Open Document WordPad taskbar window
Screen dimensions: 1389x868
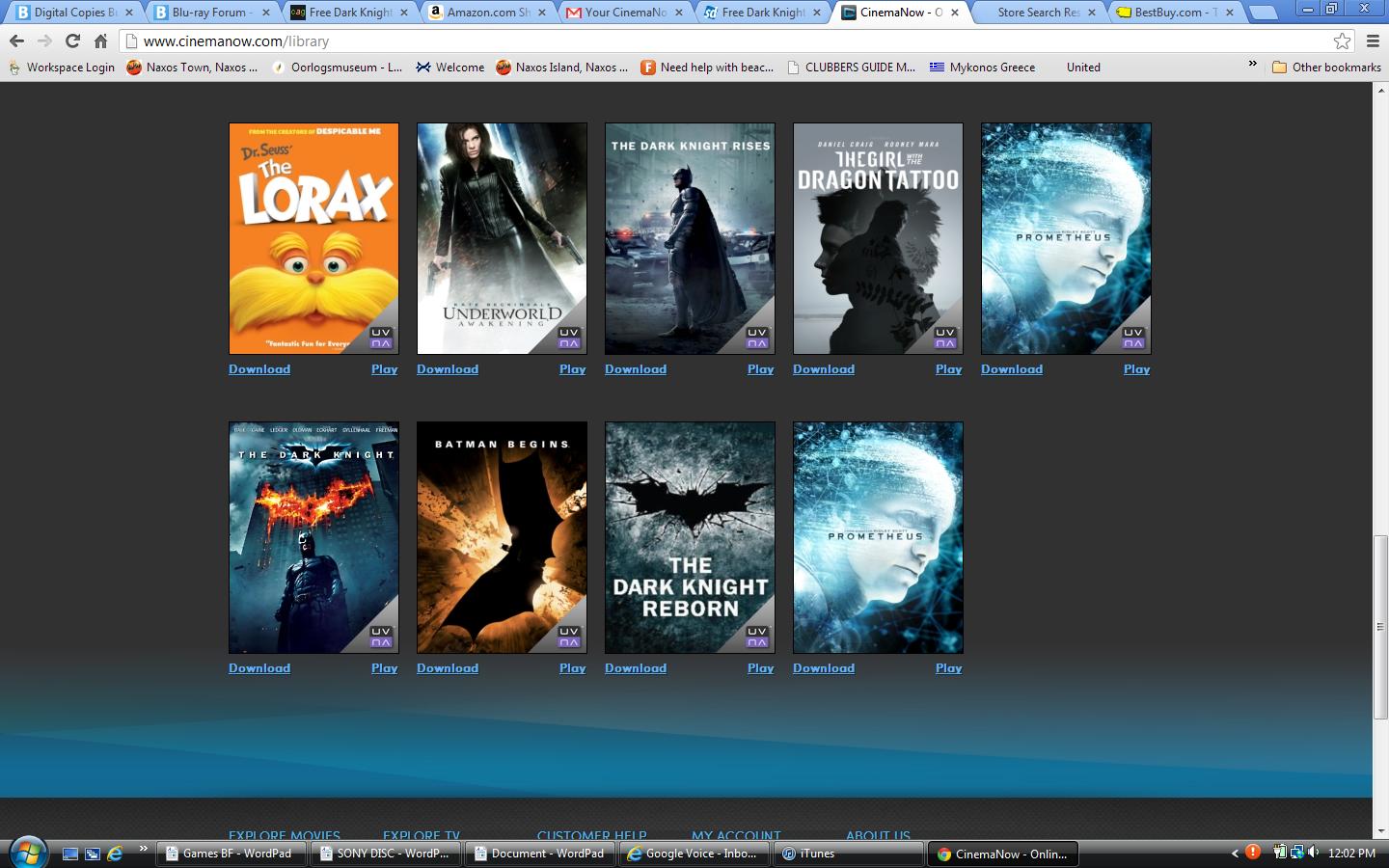point(539,854)
